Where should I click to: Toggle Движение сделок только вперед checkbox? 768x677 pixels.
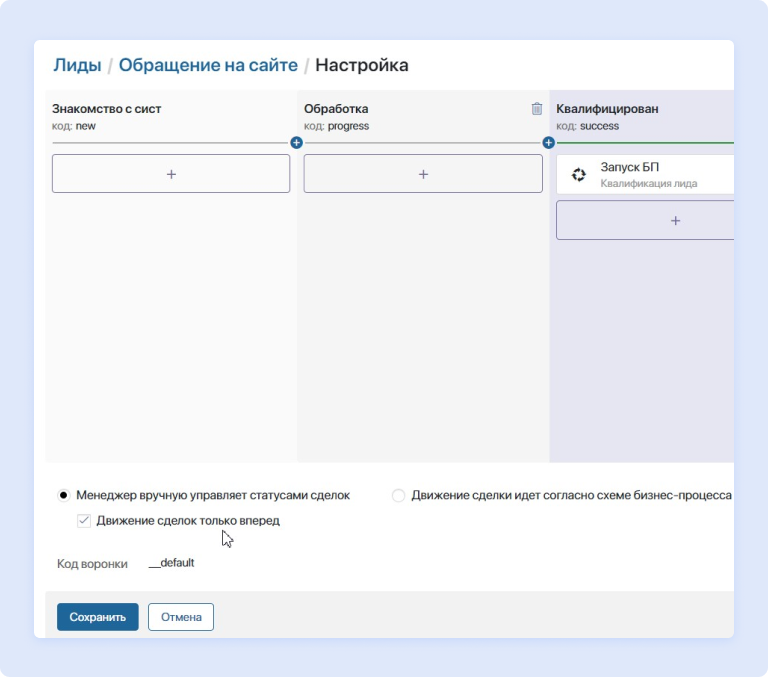tap(84, 521)
